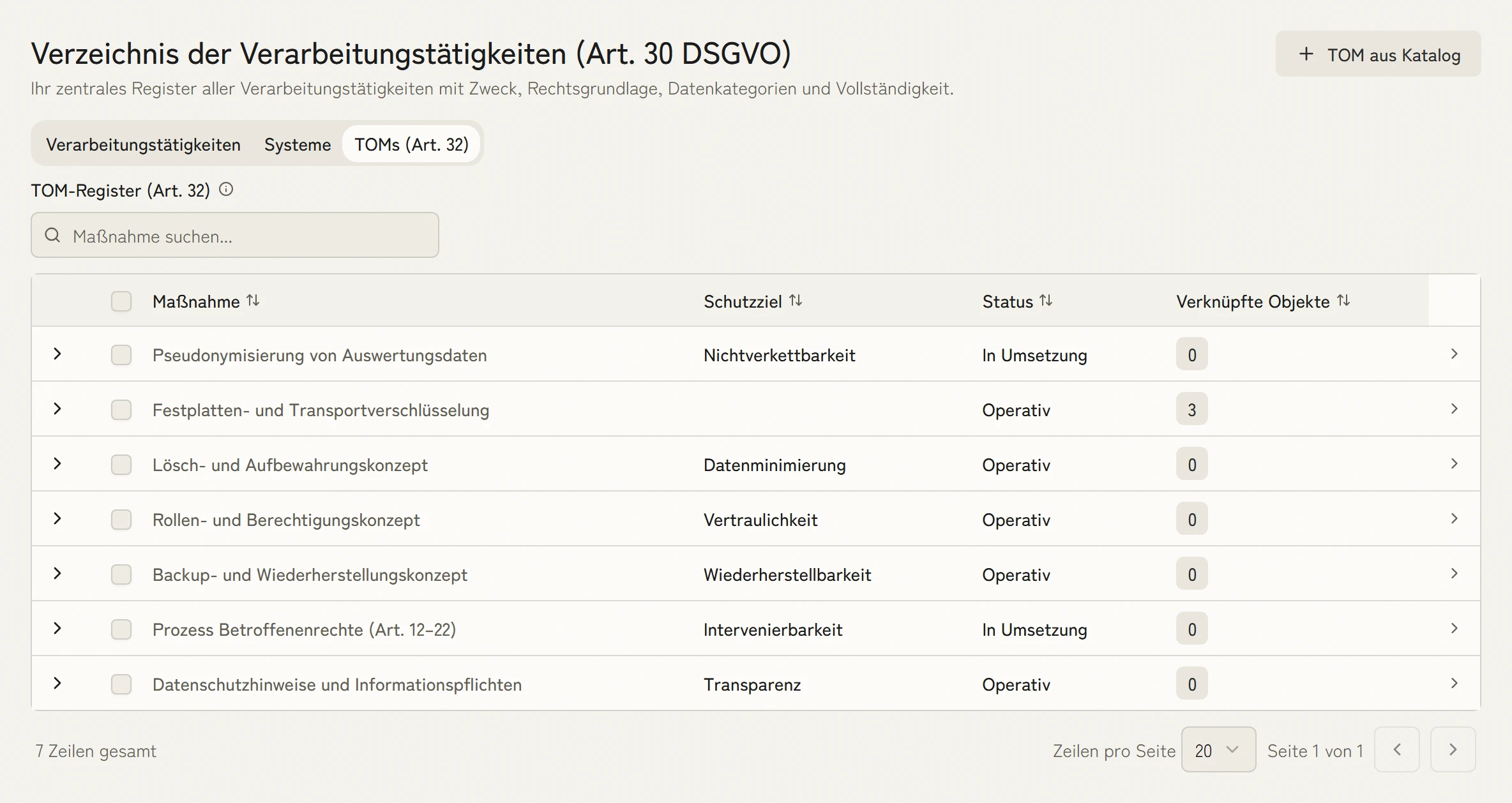Screen dimensions: 1512x803
Task: Go to next page arrow
Action: pyautogui.click(x=1453, y=749)
